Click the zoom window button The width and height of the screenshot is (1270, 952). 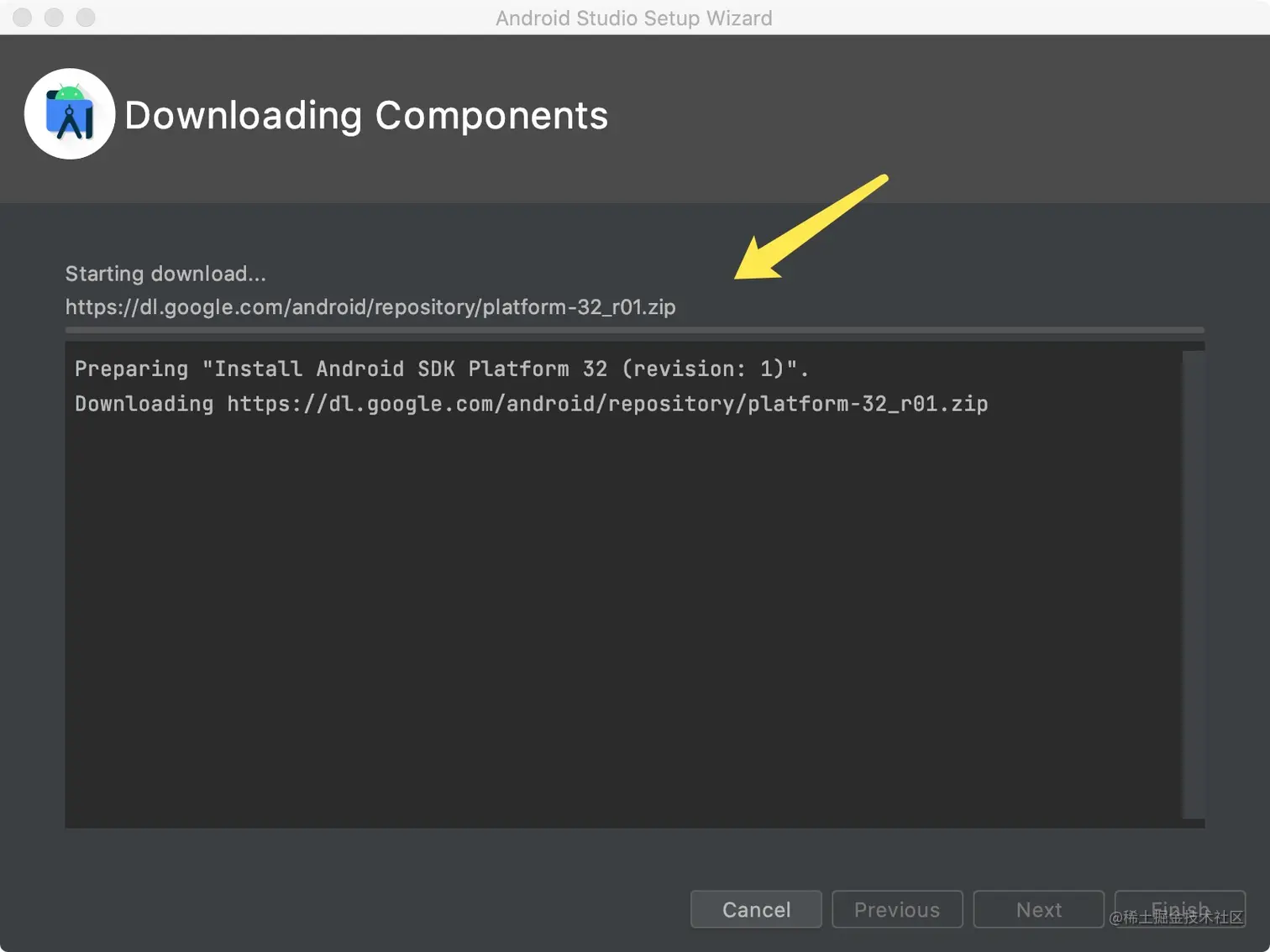[86, 17]
